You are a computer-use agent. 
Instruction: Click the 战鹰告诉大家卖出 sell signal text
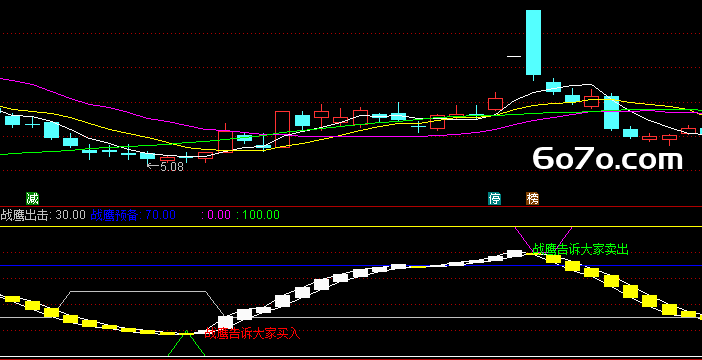point(581,249)
